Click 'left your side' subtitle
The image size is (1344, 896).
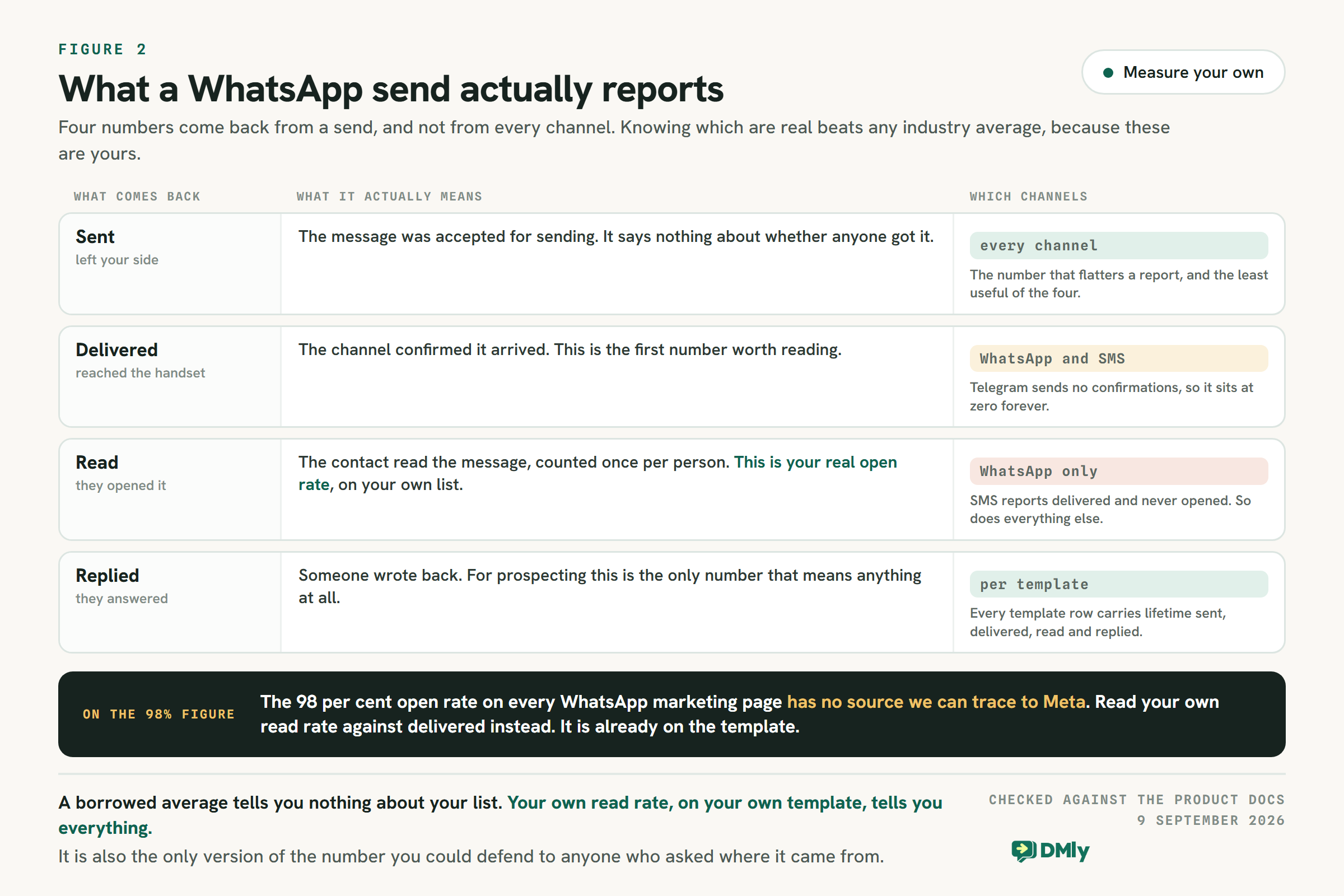point(116,260)
